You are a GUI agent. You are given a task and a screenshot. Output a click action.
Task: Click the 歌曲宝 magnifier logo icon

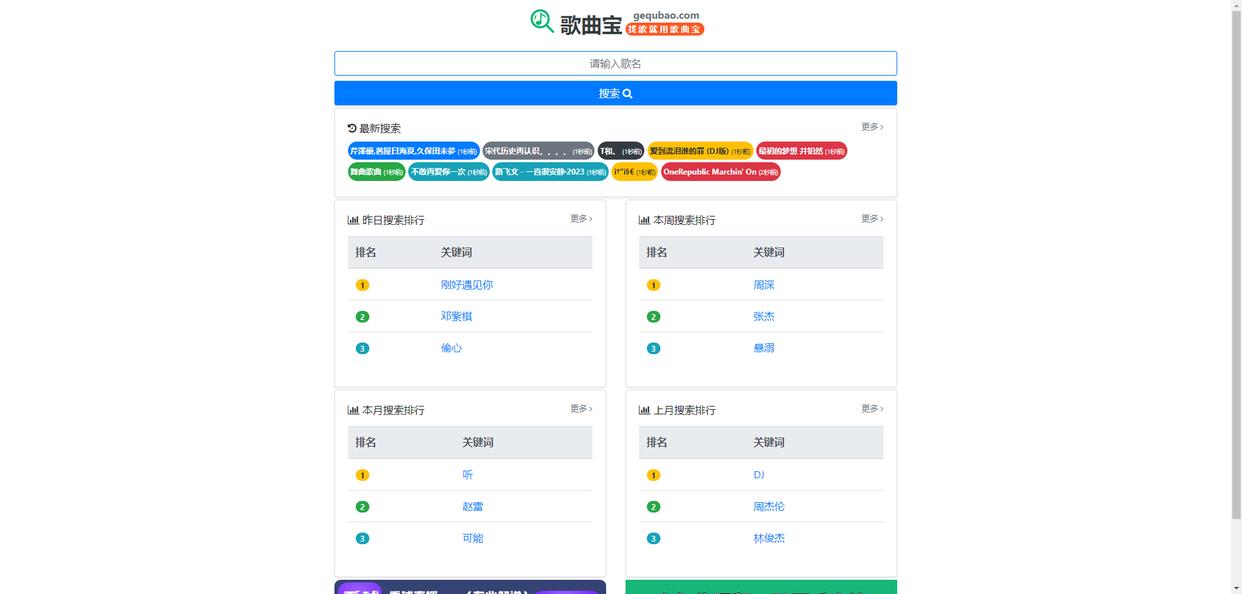pyautogui.click(x=542, y=21)
